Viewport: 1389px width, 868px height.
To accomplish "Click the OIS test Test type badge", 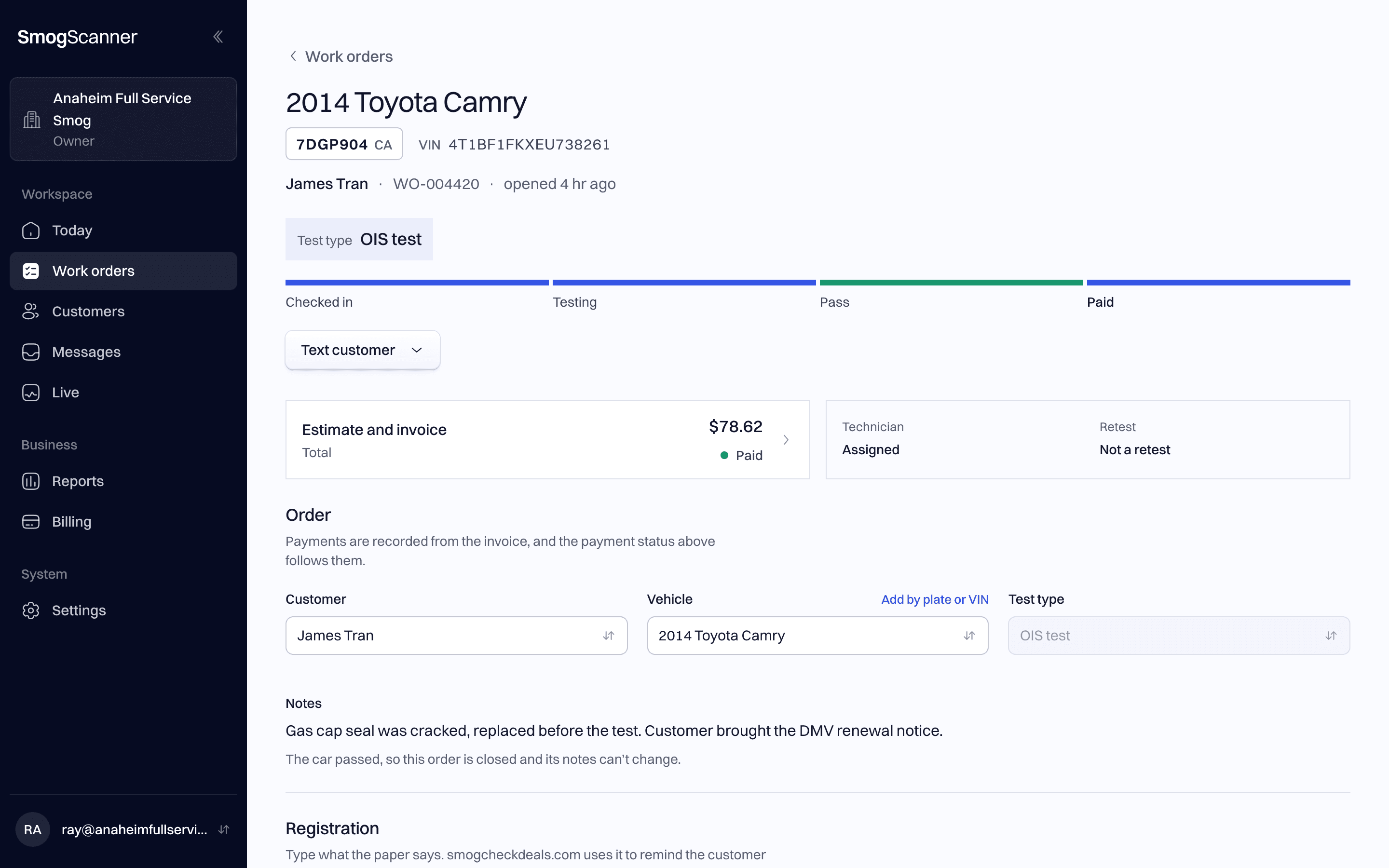I will click(359, 239).
